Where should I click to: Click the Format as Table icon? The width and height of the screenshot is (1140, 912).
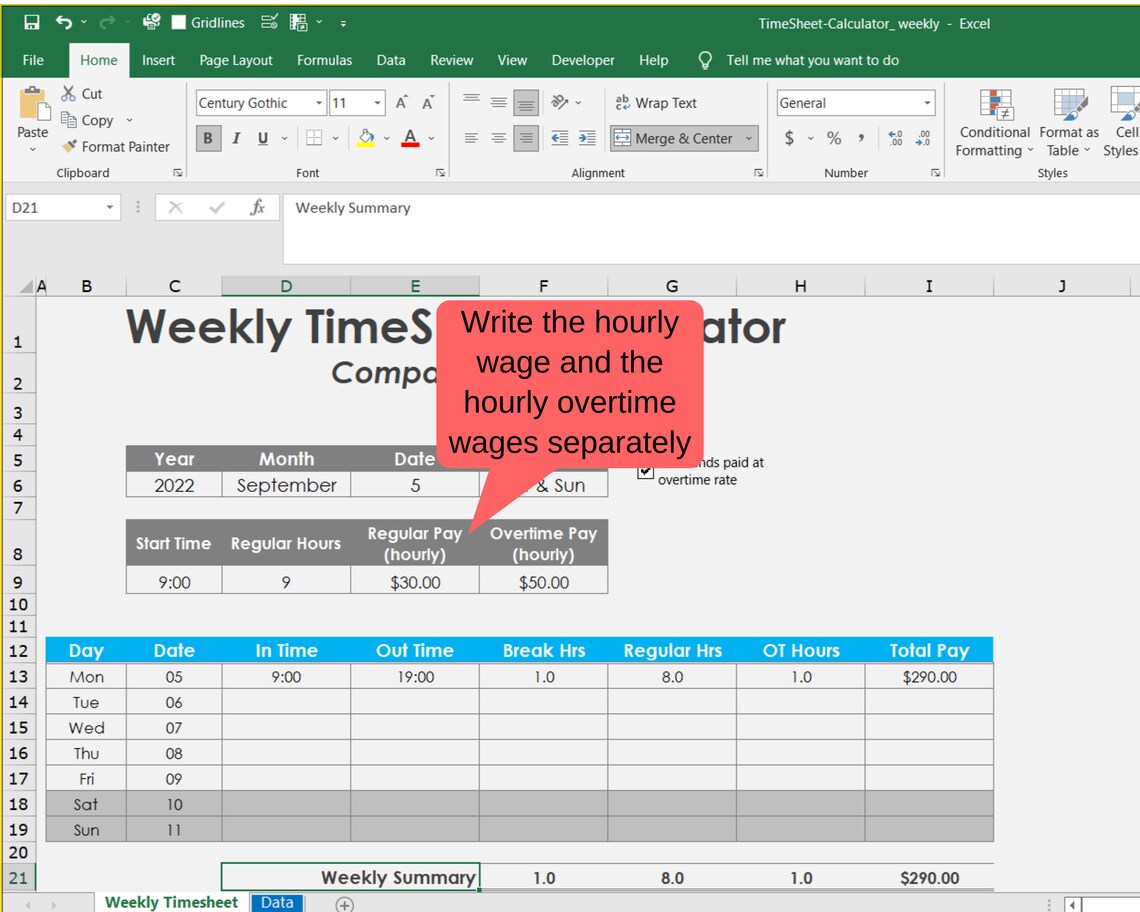pyautogui.click(x=1068, y=125)
